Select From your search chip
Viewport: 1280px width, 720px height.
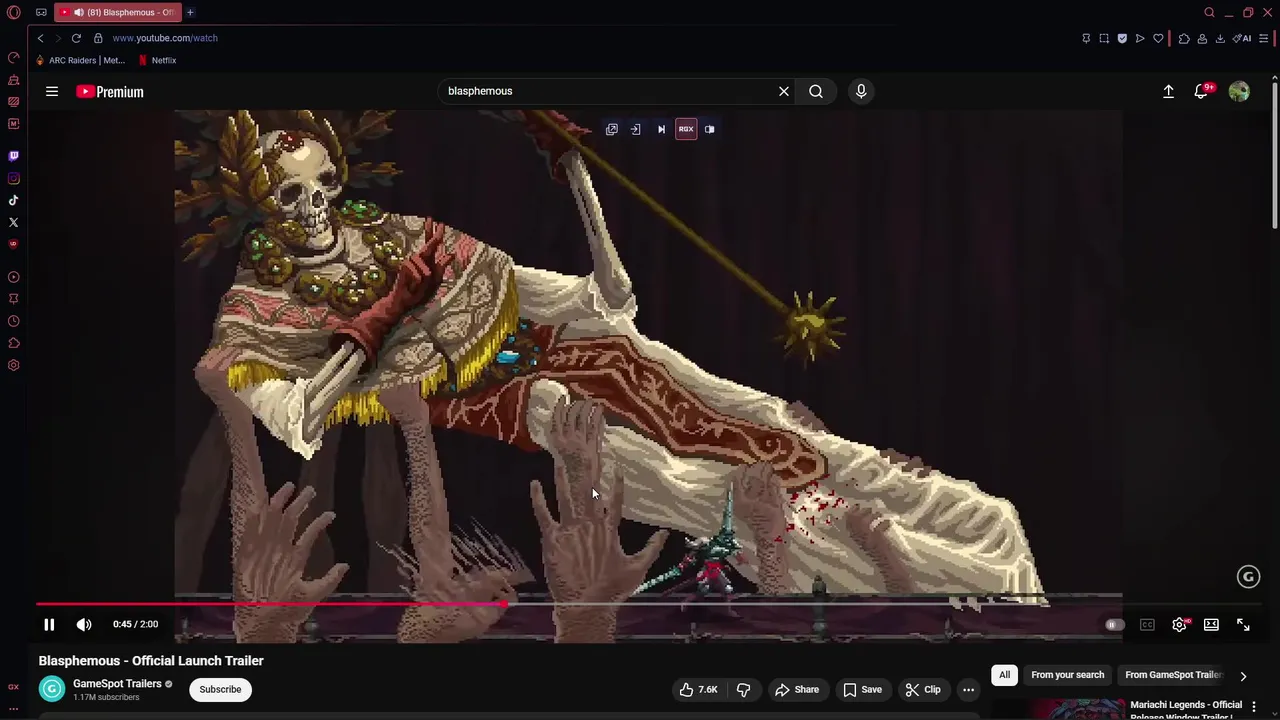point(1067,675)
